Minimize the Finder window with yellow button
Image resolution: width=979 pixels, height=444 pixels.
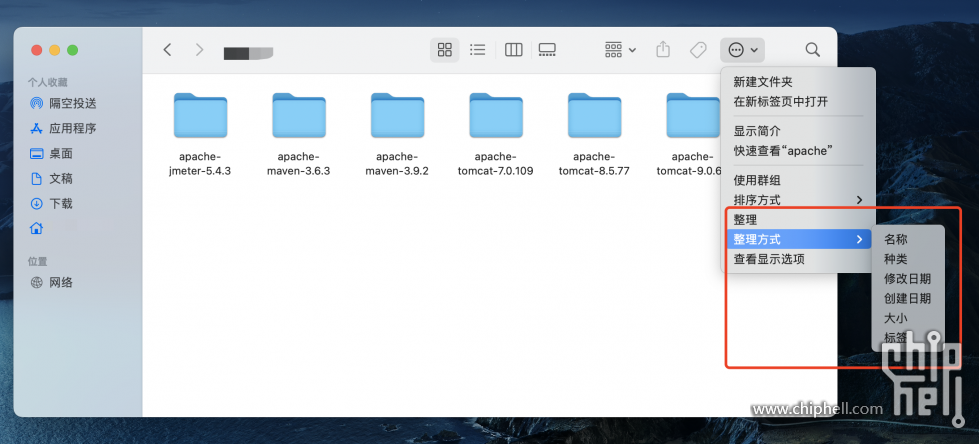(55, 50)
